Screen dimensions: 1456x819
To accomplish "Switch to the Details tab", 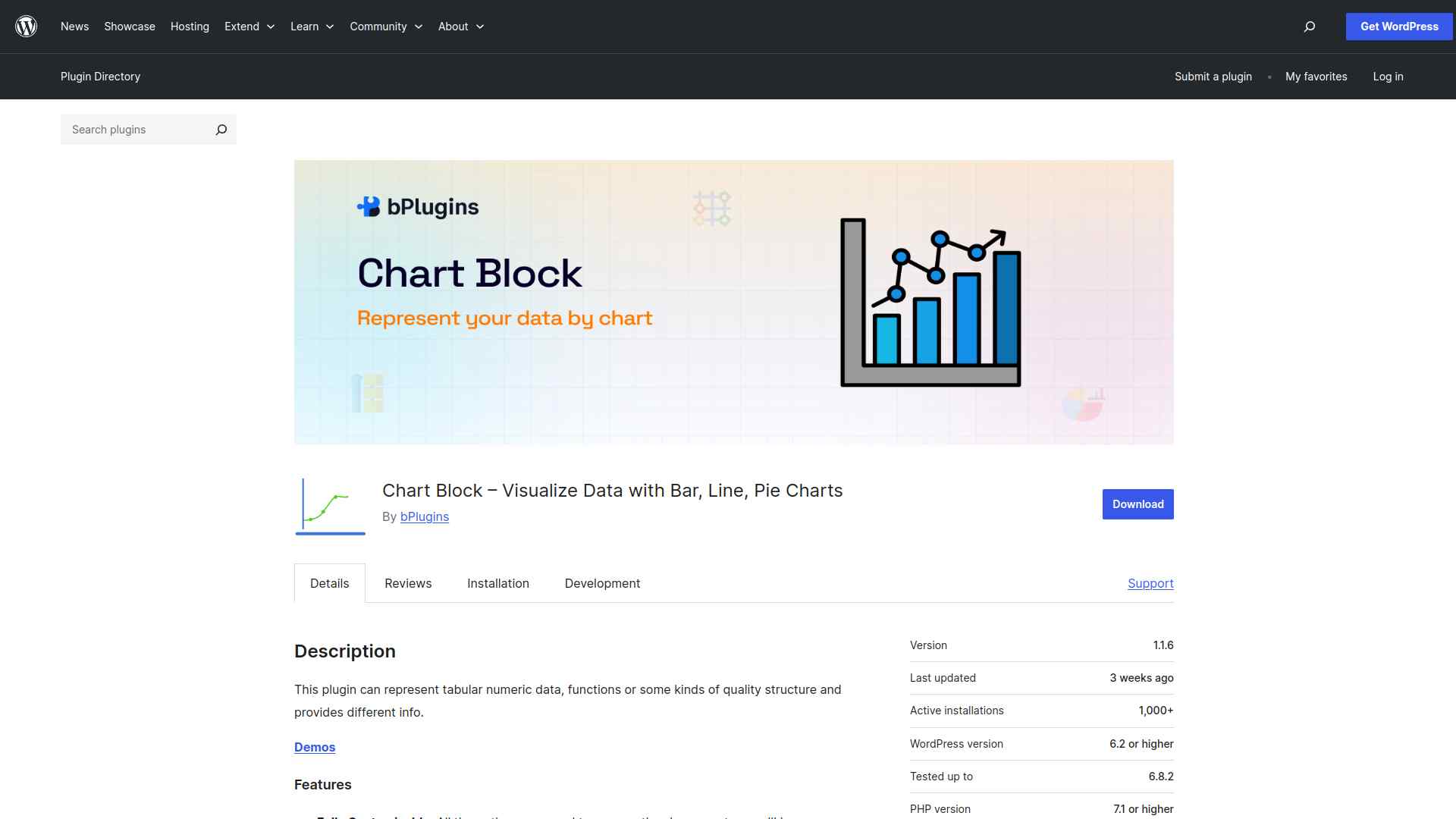I will coord(330,583).
